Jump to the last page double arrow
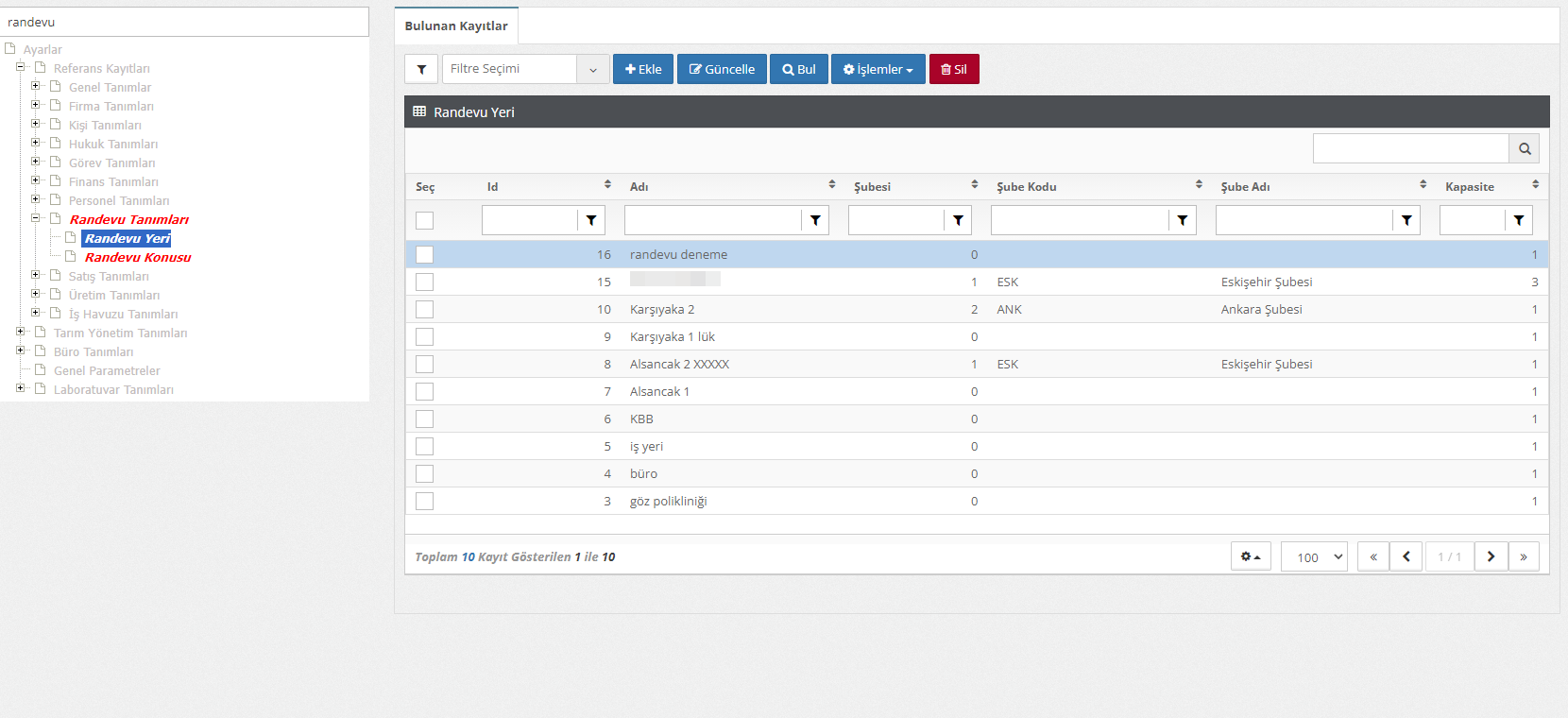The image size is (1568, 718). (x=1524, y=556)
